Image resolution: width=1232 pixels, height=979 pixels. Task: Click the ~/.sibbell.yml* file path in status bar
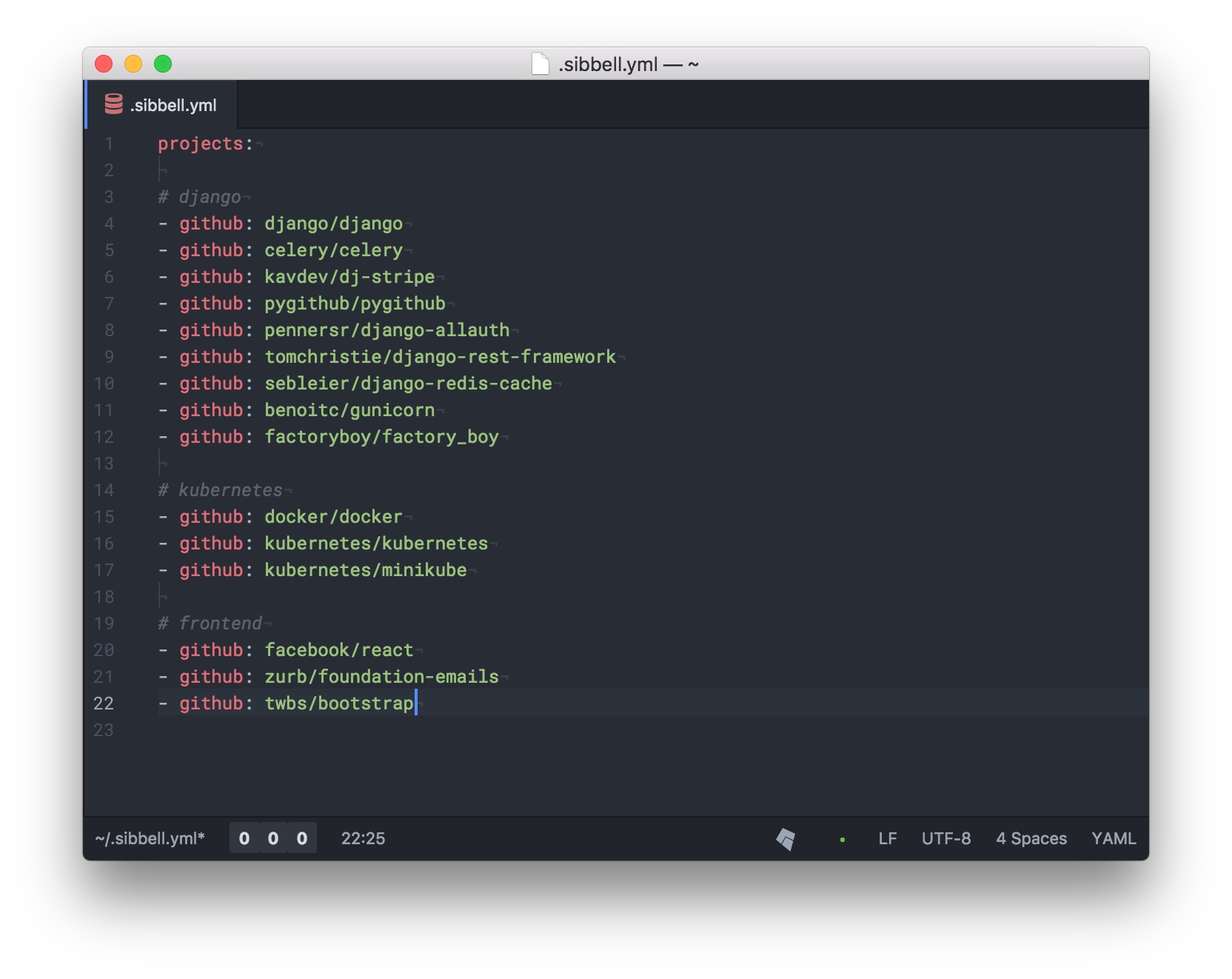(150, 838)
